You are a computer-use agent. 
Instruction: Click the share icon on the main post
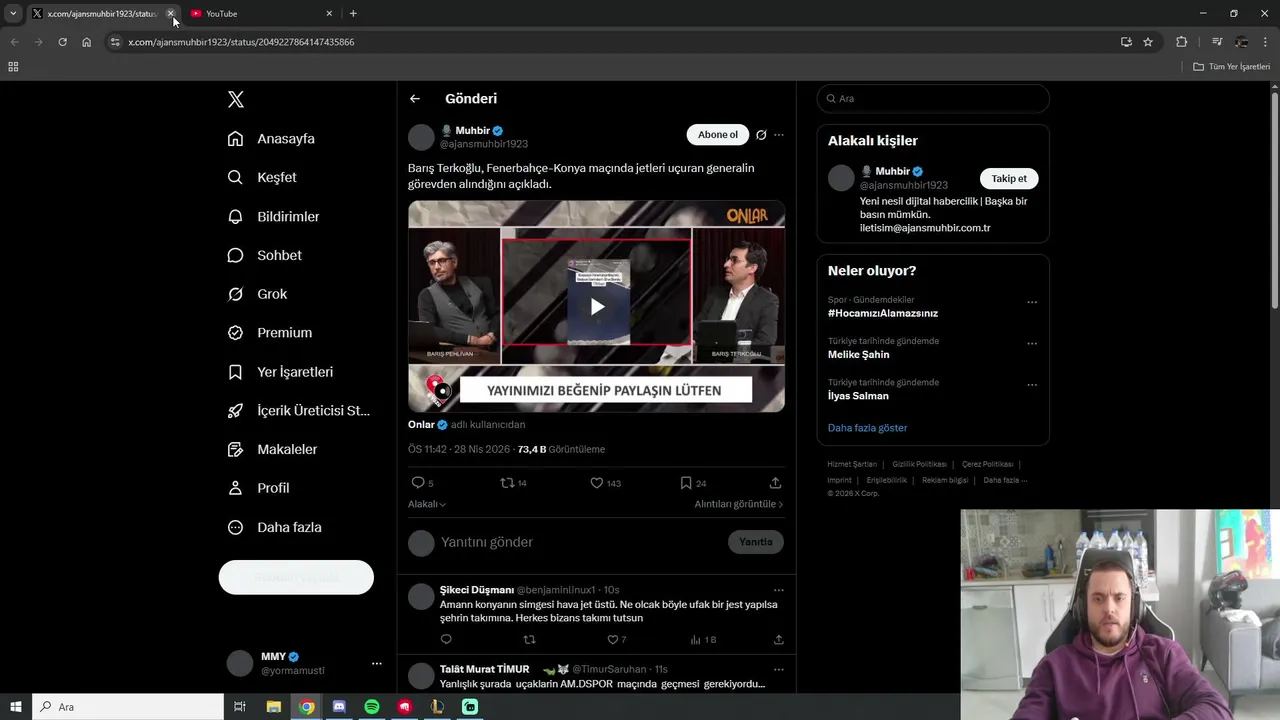[775, 483]
